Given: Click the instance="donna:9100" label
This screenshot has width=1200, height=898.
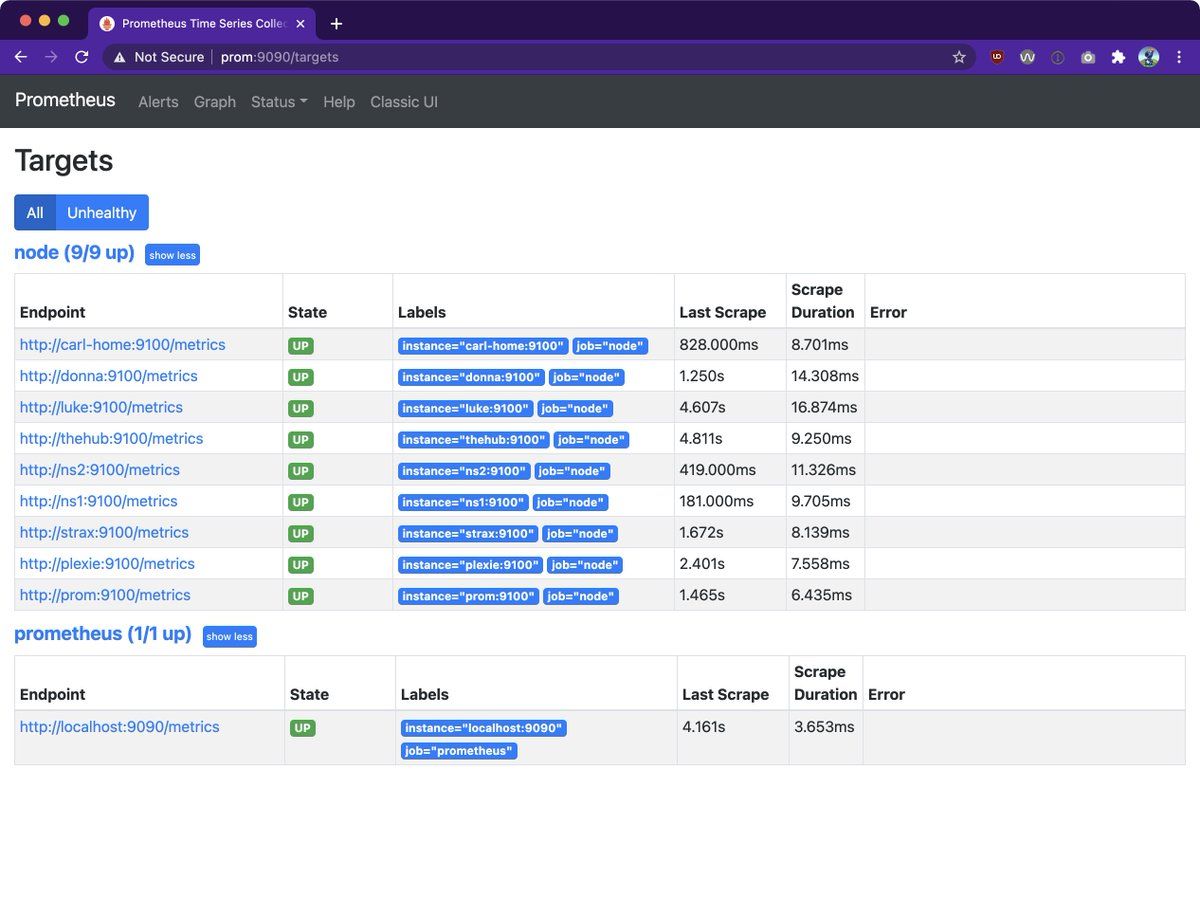Looking at the screenshot, I should click(471, 377).
